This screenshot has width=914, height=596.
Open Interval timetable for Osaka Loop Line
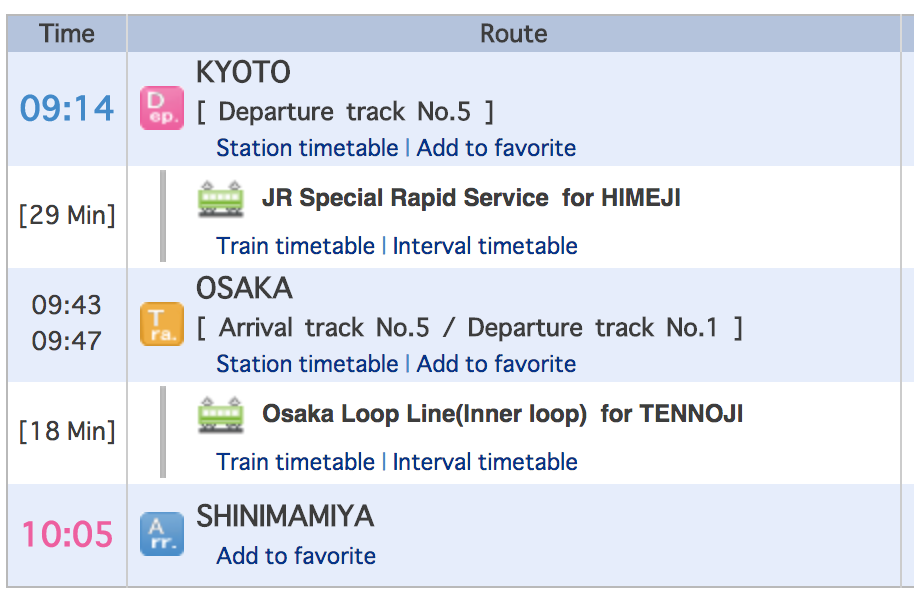tap(485, 462)
